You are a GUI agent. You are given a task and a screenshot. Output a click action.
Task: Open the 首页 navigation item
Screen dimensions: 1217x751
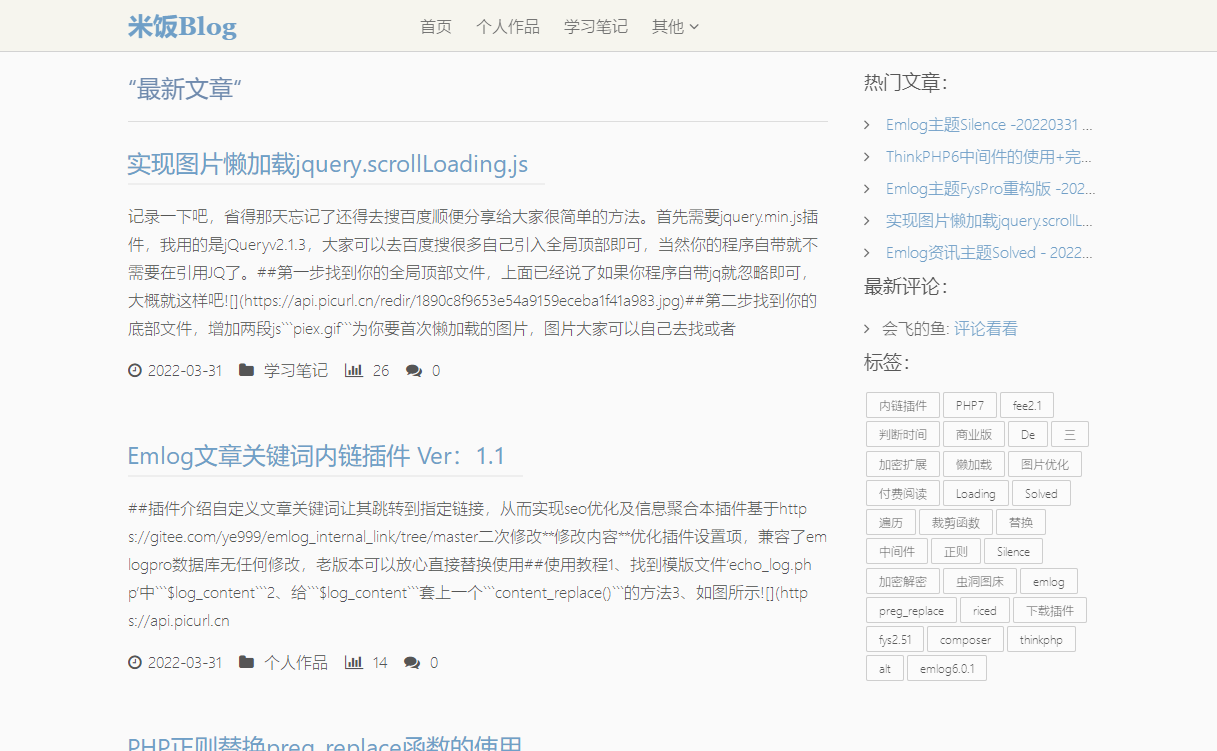tap(436, 27)
